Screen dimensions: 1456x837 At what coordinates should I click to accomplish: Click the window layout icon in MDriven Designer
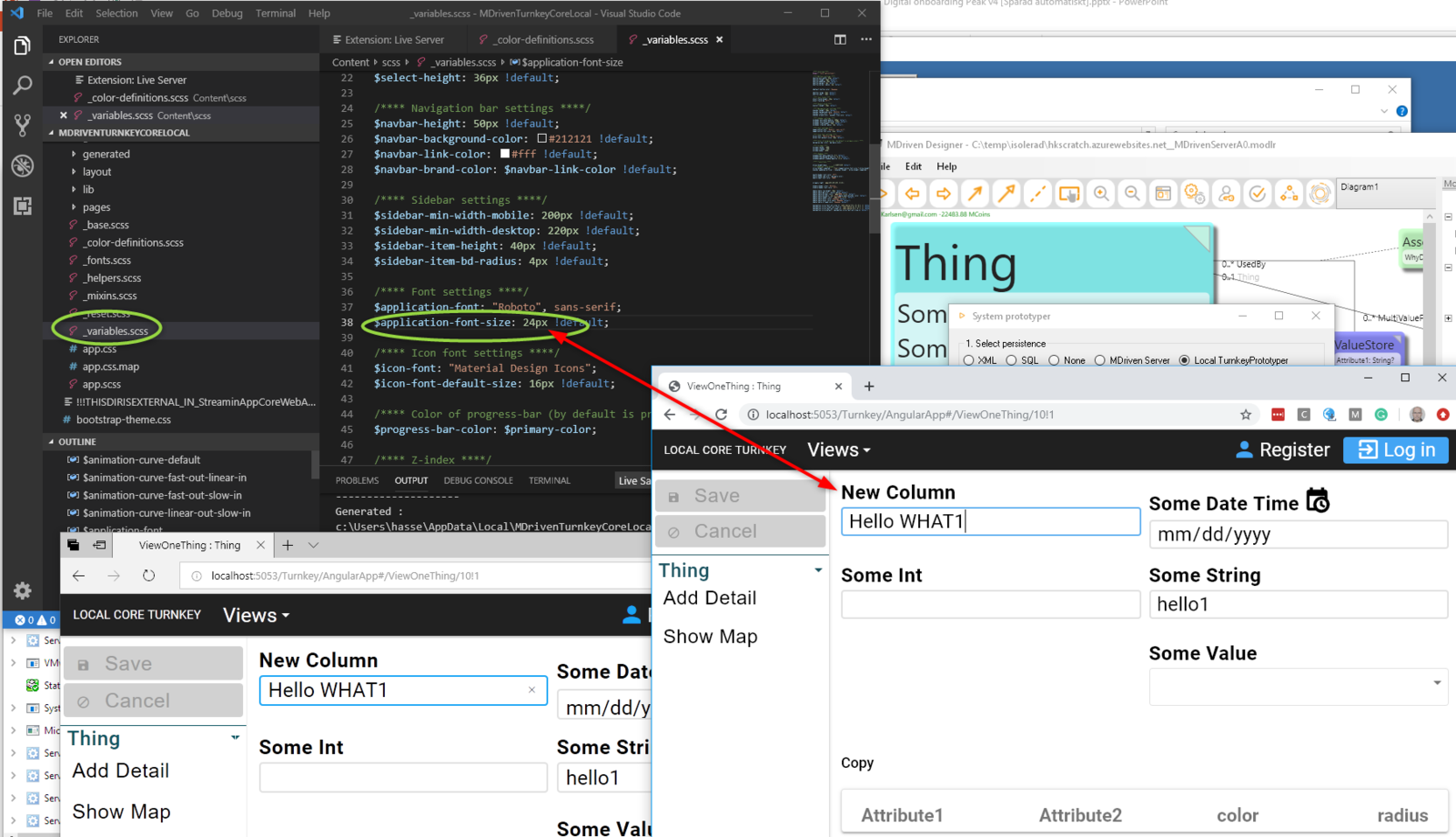click(x=1163, y=194)
